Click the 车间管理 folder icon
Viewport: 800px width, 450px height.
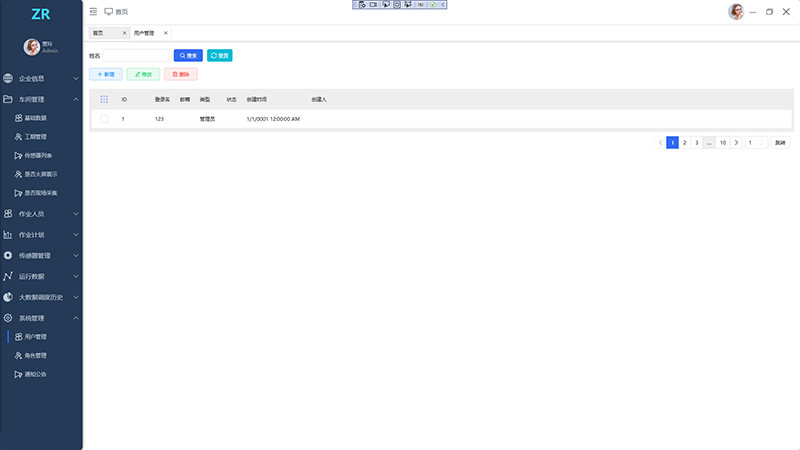(8, 99)
